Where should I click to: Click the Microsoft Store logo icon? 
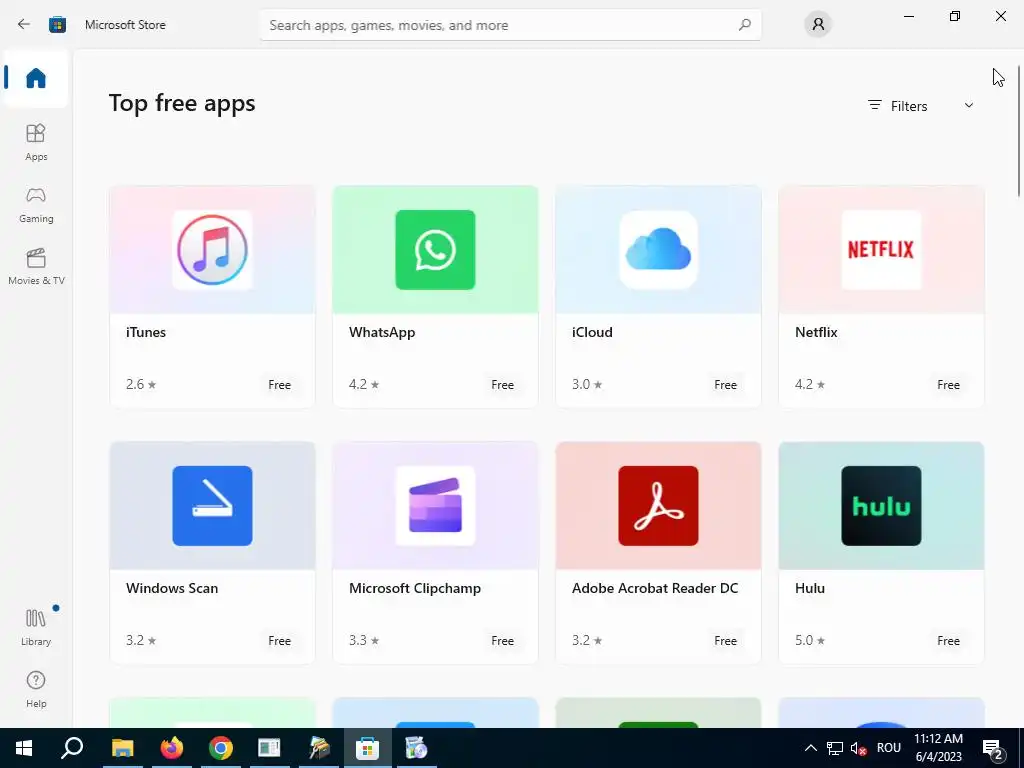pos(57,25)
